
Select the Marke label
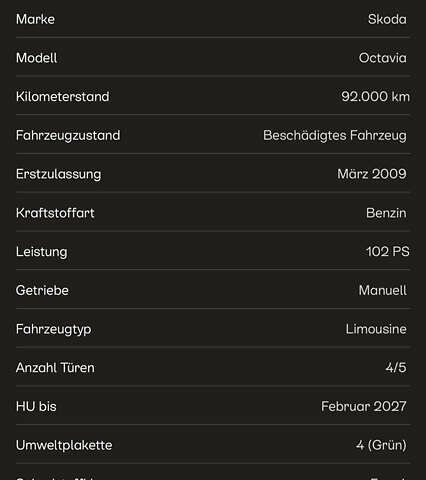(35, 19)
